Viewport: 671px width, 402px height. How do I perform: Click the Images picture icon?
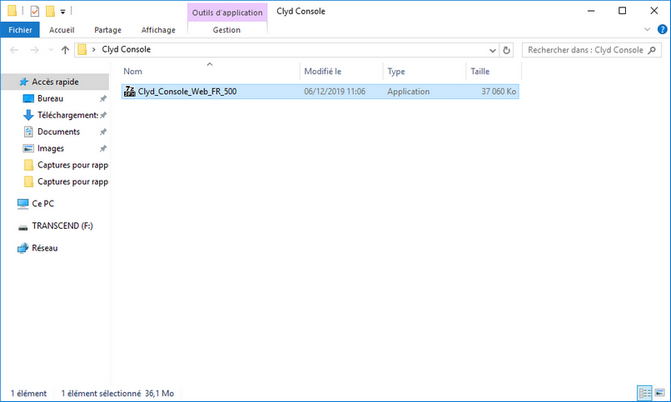tap(28, 149)
